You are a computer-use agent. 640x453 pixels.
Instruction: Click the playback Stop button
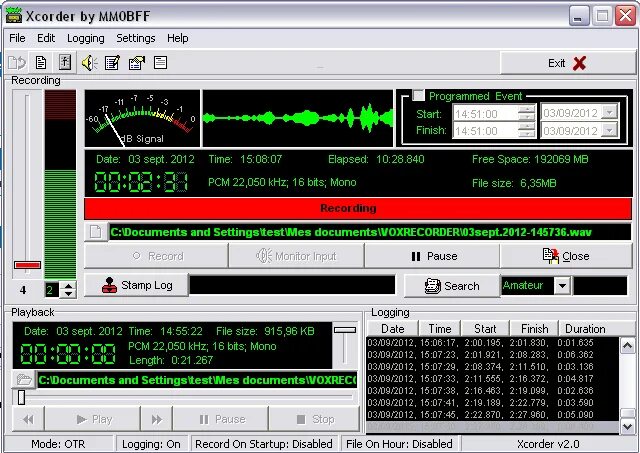pos(314,419)
